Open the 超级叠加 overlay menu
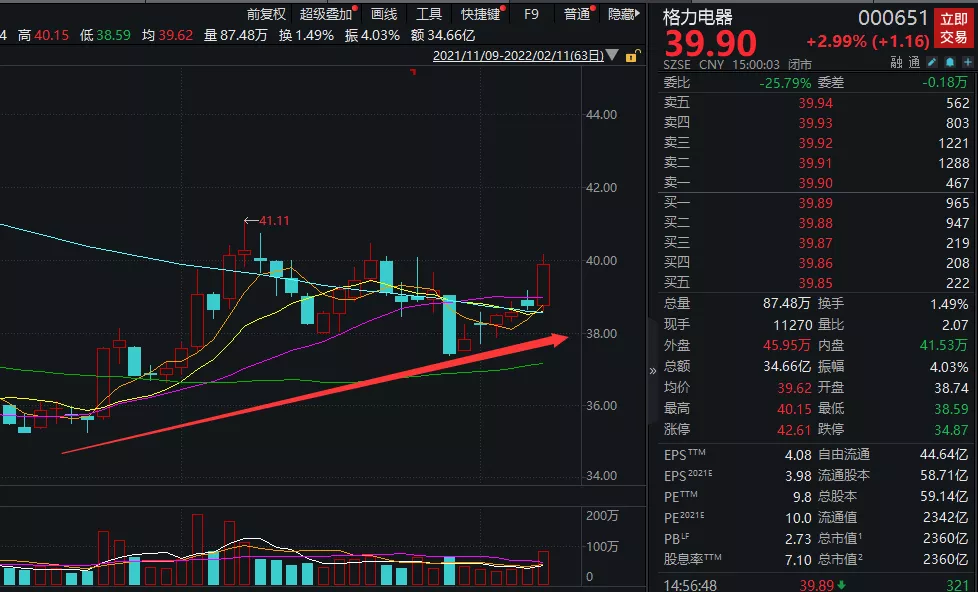 pos(327,14)
